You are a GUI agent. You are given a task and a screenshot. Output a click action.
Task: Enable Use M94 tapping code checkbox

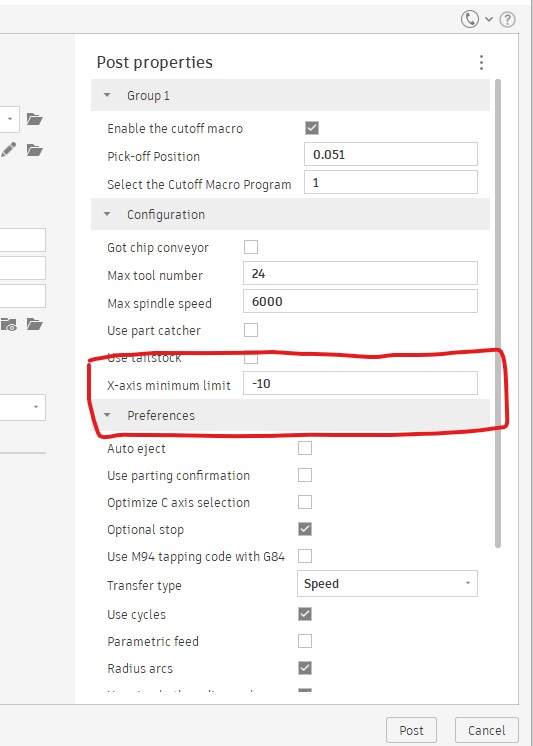tap(305, 556)
